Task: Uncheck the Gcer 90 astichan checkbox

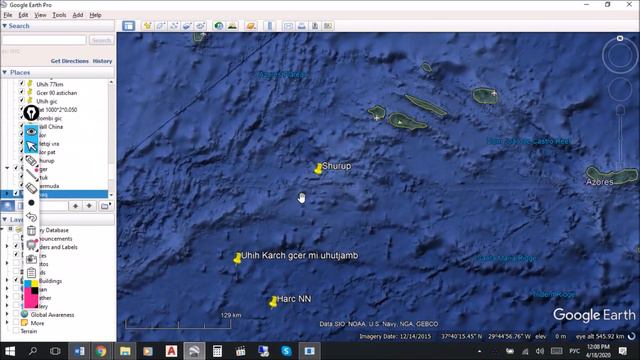Action: (22, 92)
